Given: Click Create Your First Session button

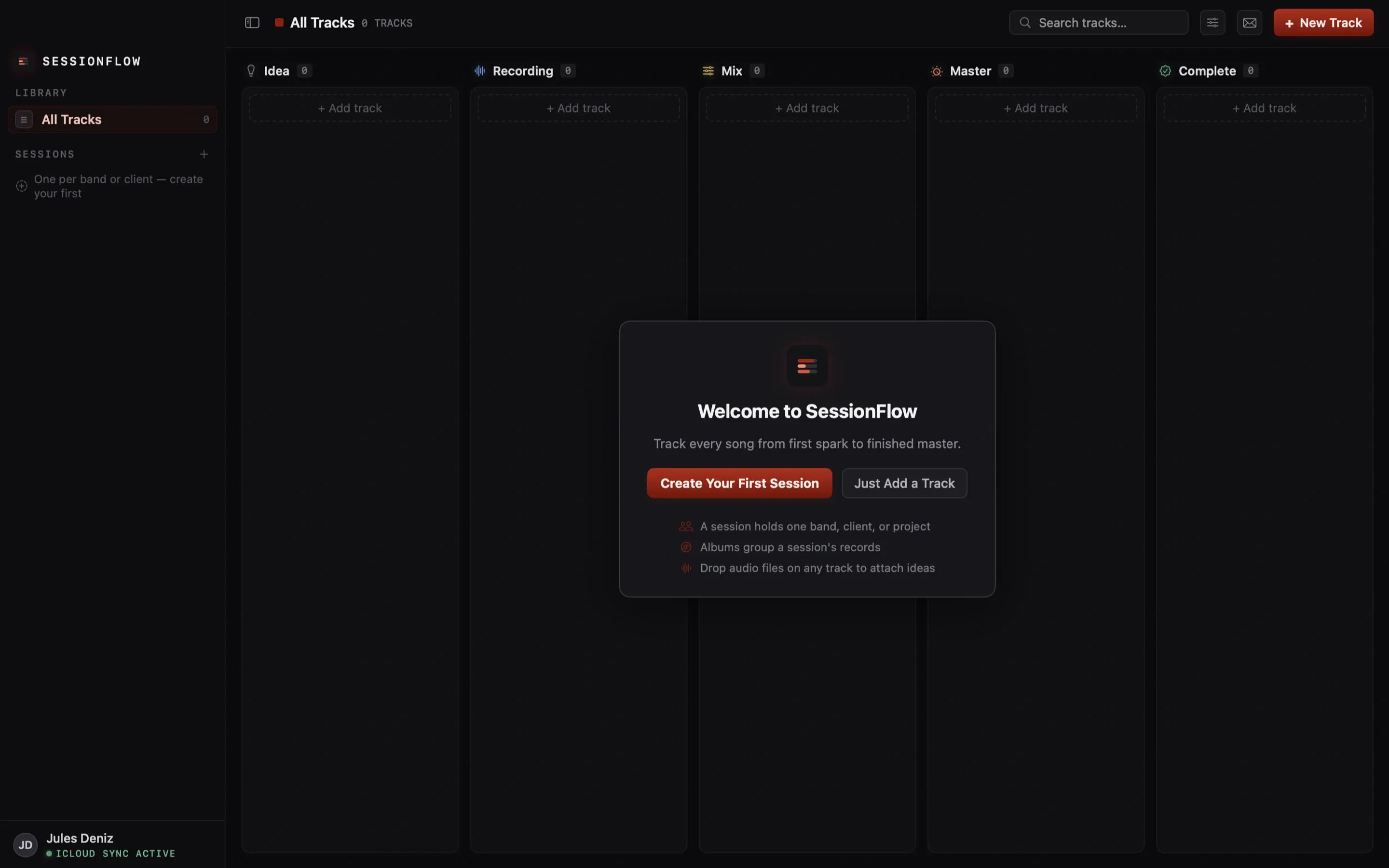Looking at the screenshot, I should (x=739, y=483).
